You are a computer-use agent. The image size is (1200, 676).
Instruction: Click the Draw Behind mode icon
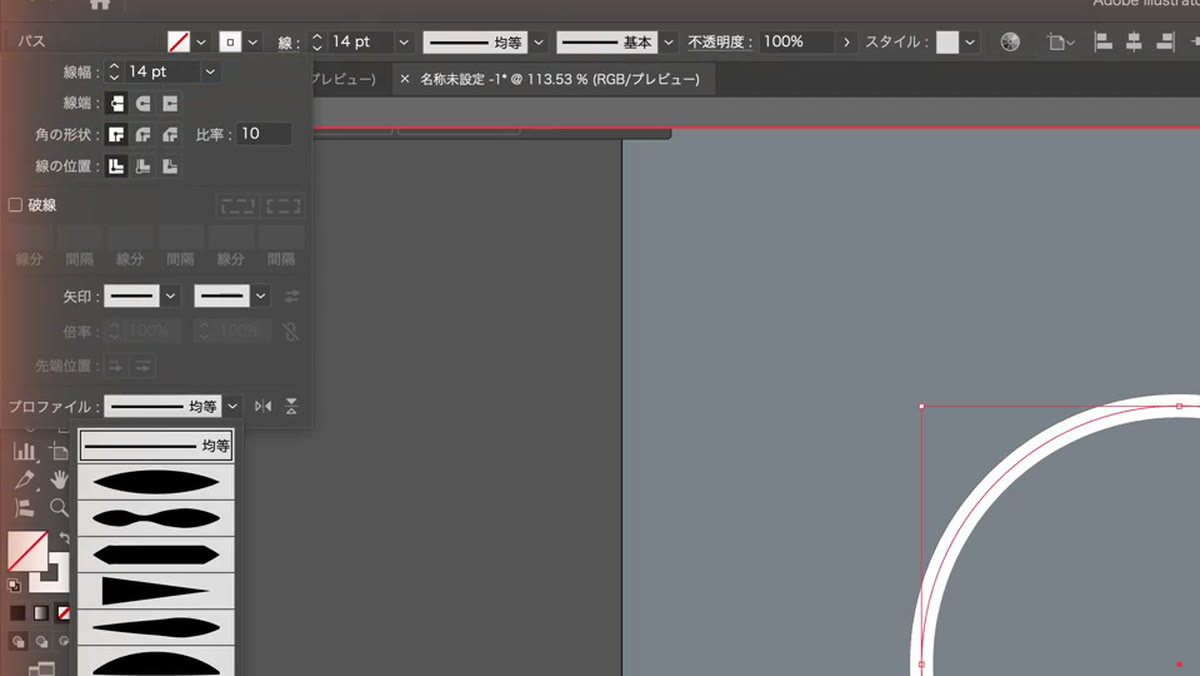point(42,641)
